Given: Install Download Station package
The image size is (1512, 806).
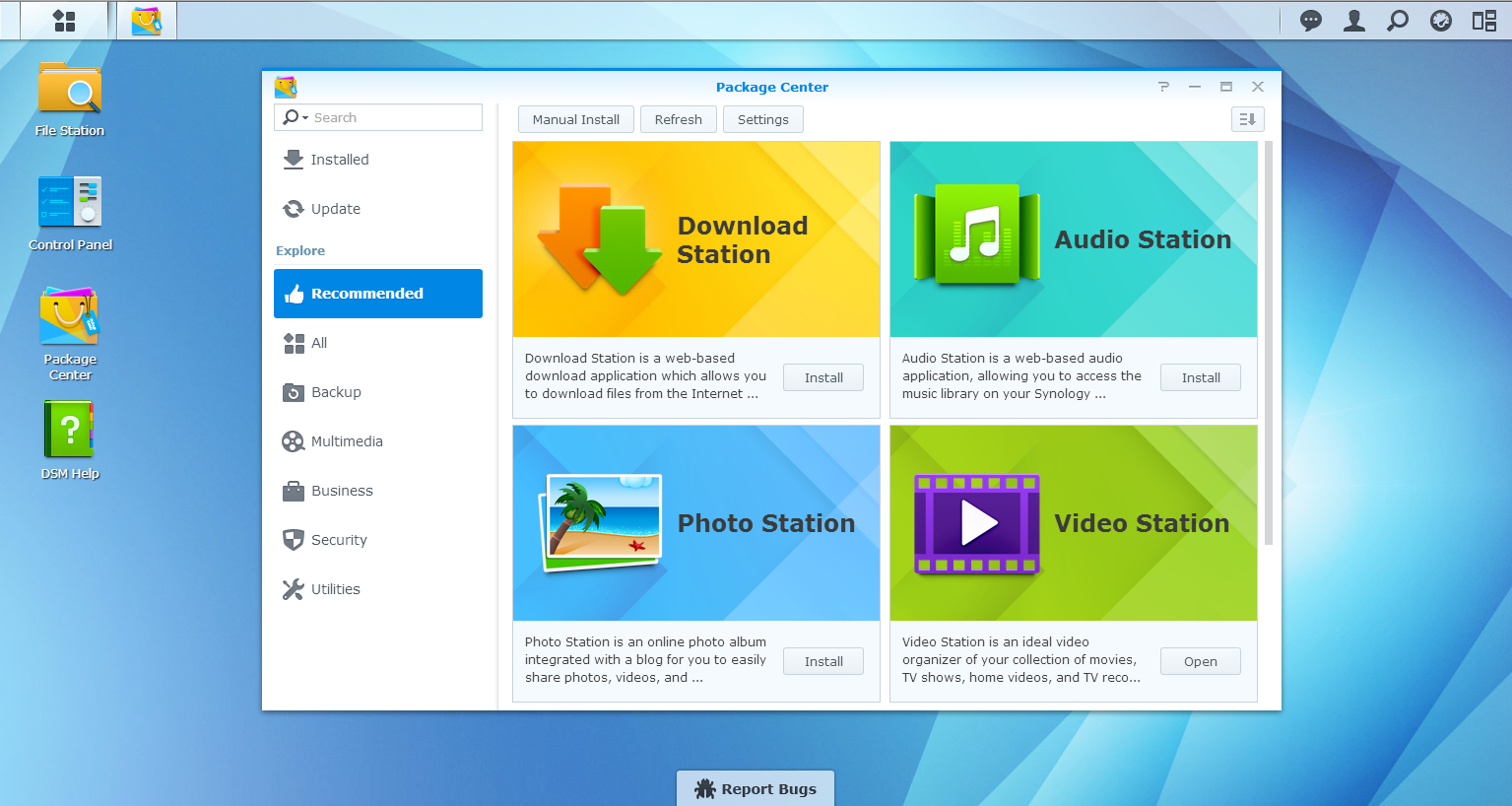Looking at the screenshot, I should click(823, 377).
